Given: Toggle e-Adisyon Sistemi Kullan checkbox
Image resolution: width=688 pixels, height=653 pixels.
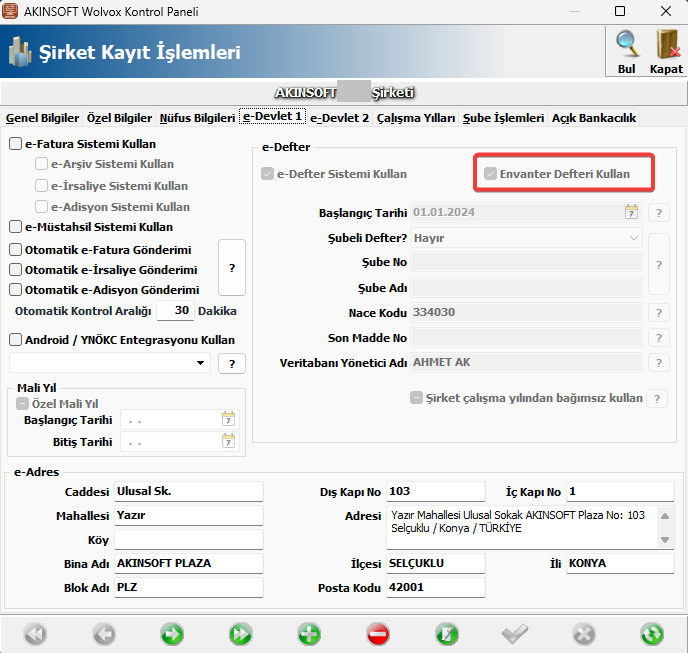Looking at the screenshot, I should [x=41, y=207].
